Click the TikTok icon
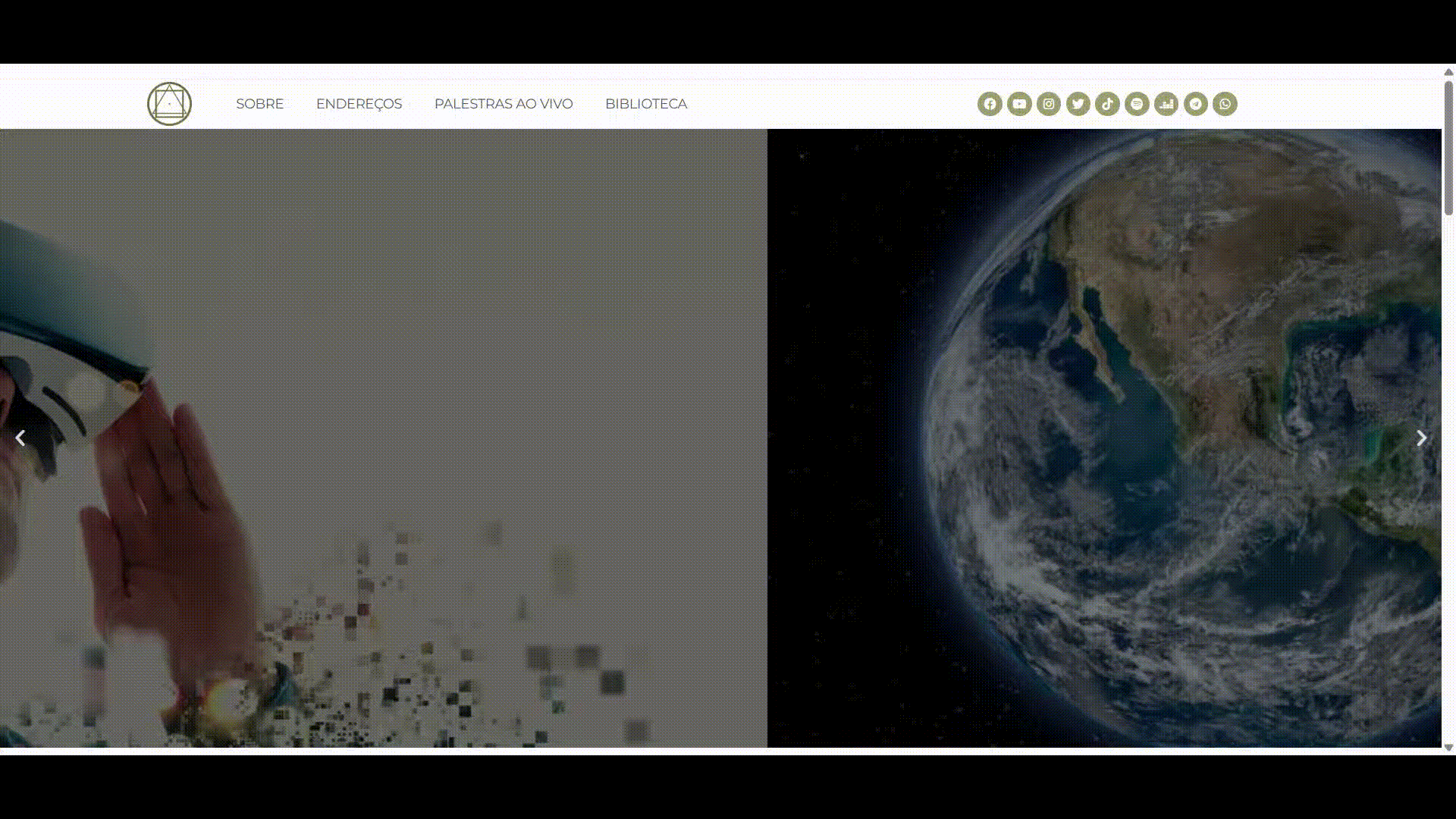This screenshot has height=819, width=1456. click(x=1107, y=104)
